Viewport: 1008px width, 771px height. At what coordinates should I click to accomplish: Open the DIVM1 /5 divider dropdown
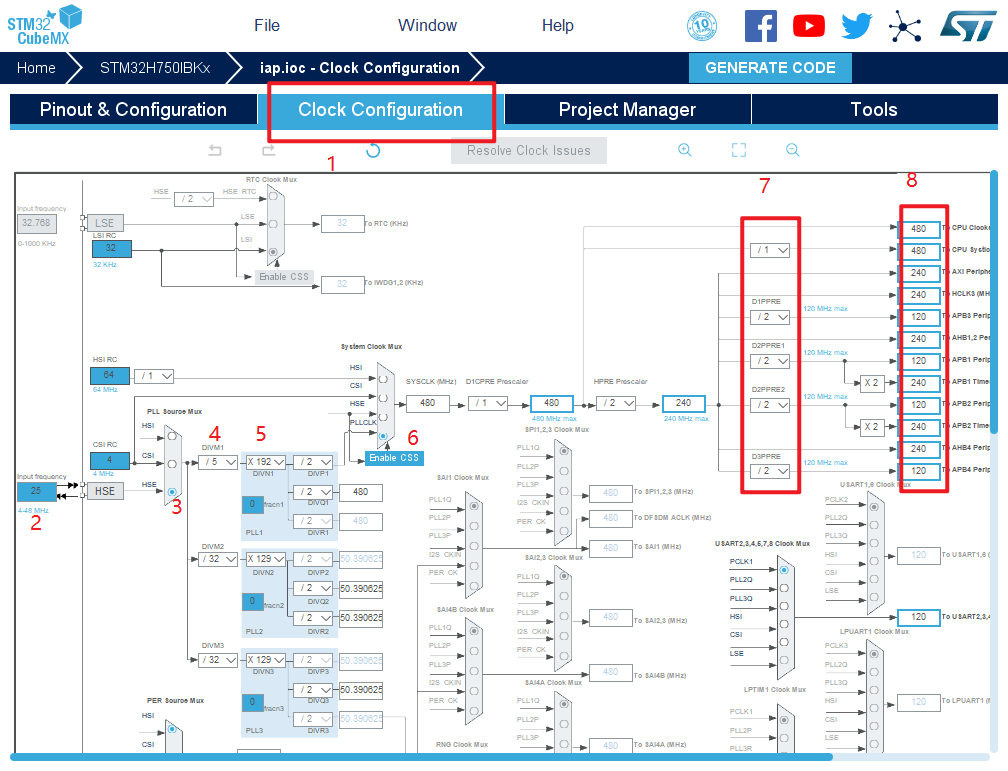tap(216, 462)
